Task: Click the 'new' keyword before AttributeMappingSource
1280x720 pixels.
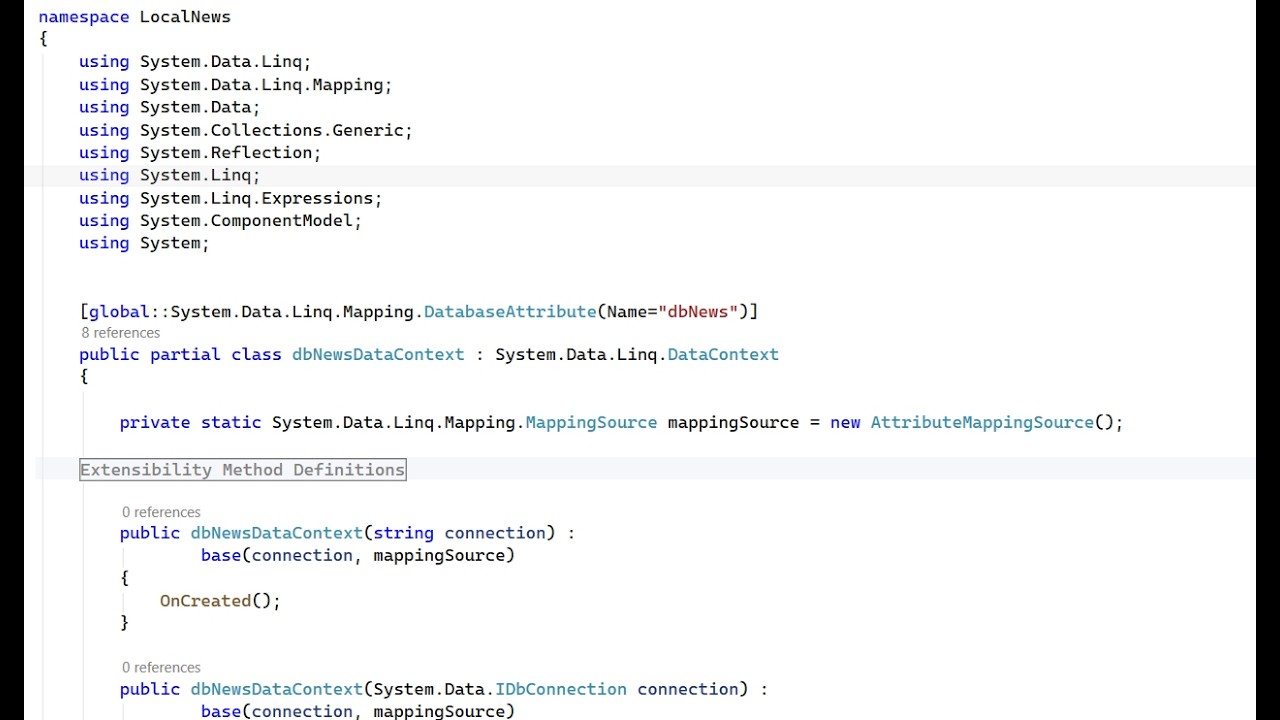Action: pyautogui.click(x=845, y=422)
